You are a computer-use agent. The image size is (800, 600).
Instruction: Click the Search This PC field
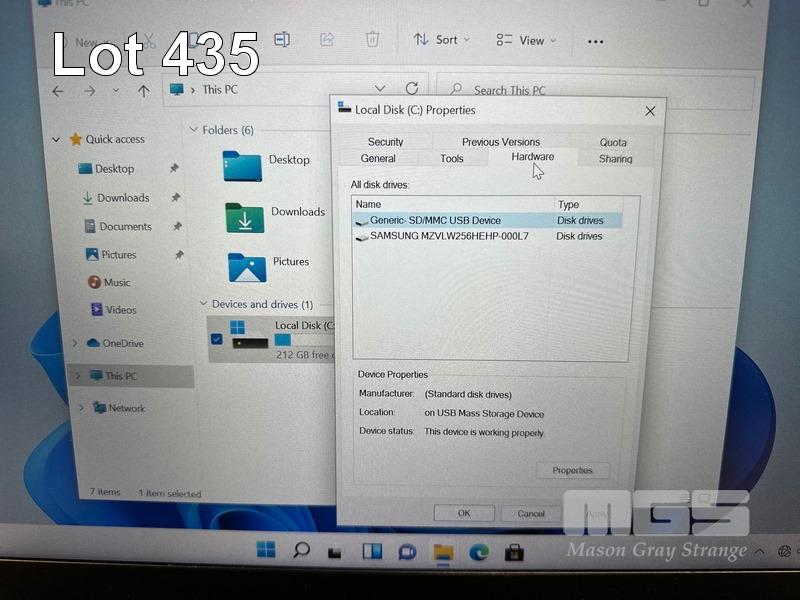(x=600, y=90)
